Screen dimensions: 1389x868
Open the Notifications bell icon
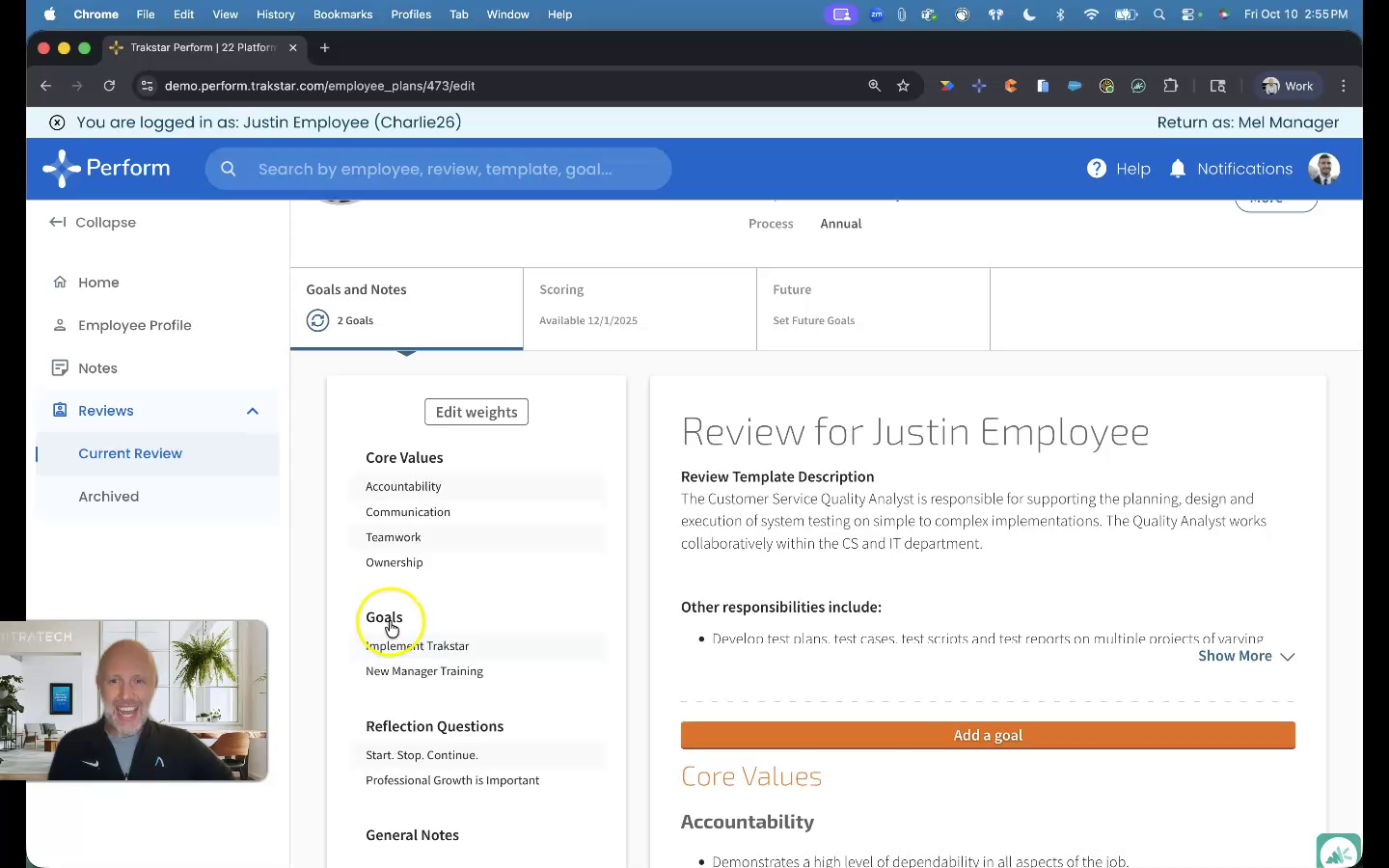tap(1177, 169)
